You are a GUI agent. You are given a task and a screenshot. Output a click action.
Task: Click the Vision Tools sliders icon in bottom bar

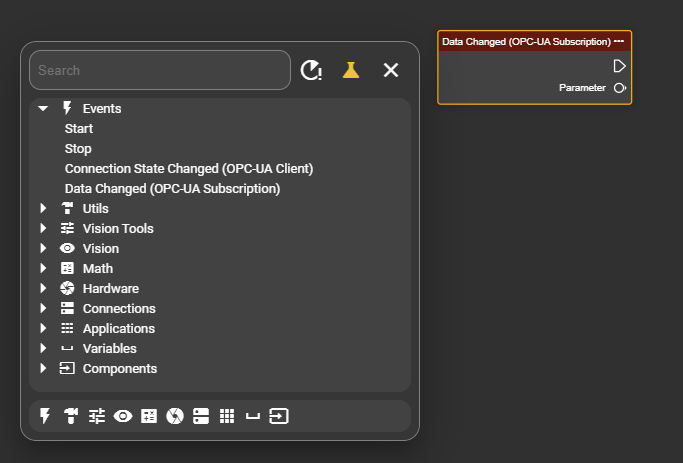point(97,416)
